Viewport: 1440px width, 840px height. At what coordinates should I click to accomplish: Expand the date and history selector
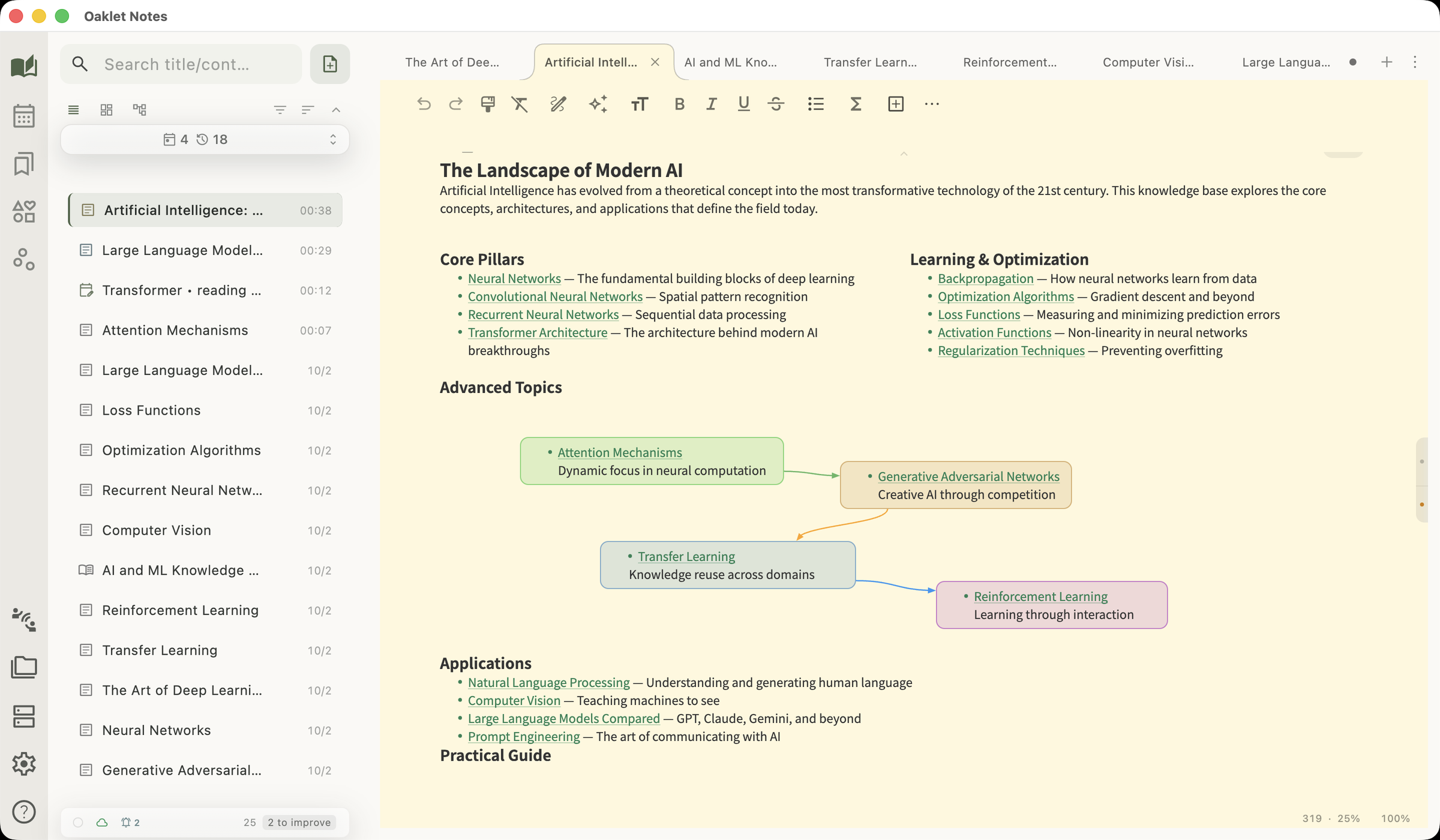pos(205,139)
